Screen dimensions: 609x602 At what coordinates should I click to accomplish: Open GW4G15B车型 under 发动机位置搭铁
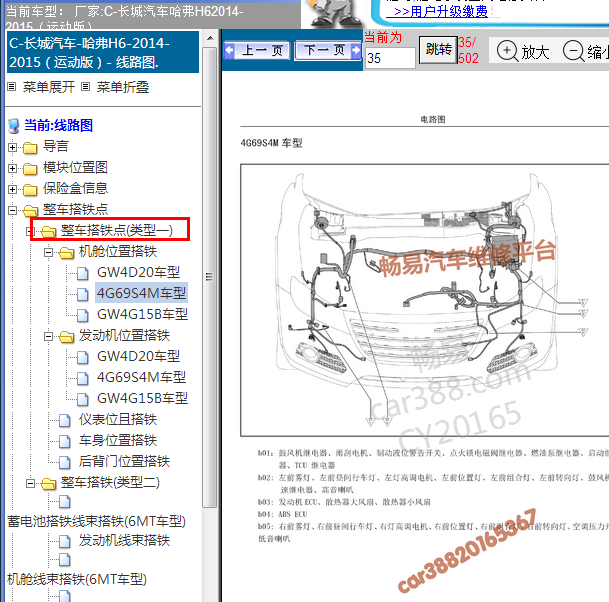[x=142, y=398]
